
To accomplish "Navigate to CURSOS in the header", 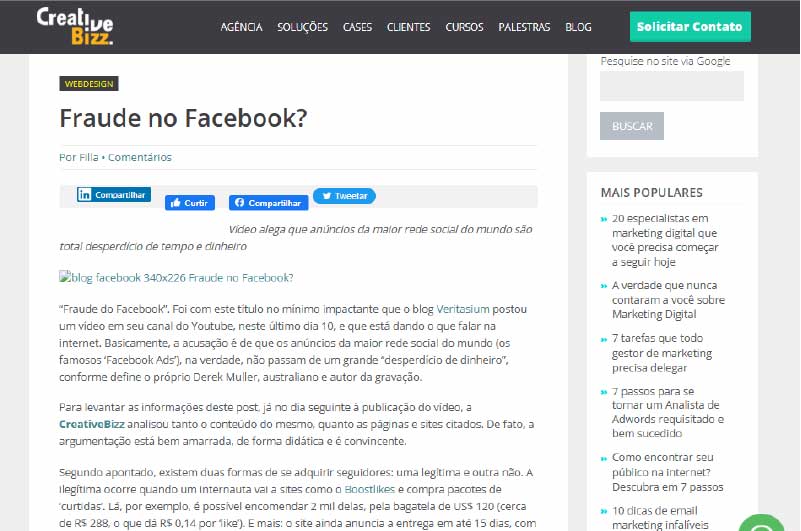I will point(464,27).
